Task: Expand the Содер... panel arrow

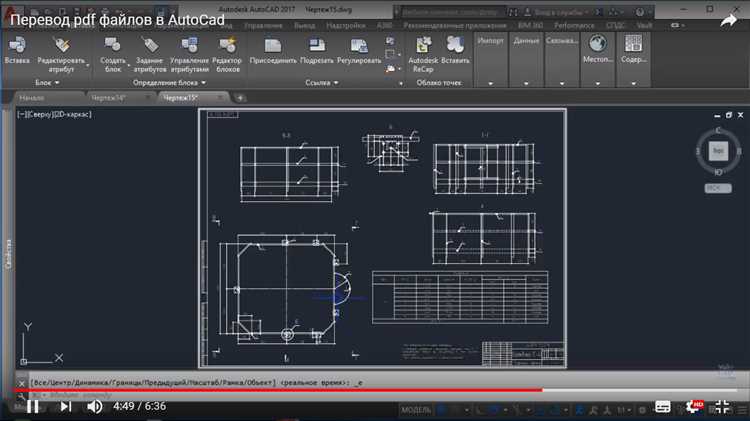Action: click(634, 84)
